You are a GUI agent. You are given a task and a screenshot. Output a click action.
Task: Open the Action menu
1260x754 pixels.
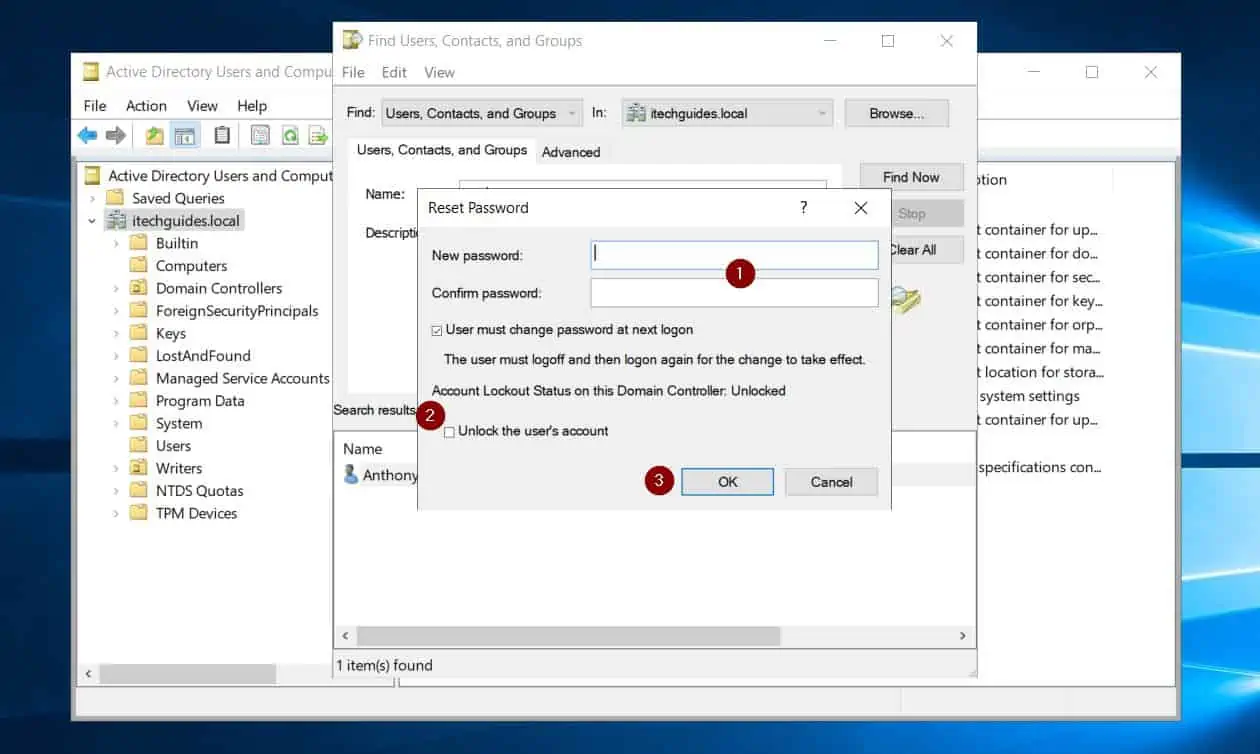pos(146,106)
